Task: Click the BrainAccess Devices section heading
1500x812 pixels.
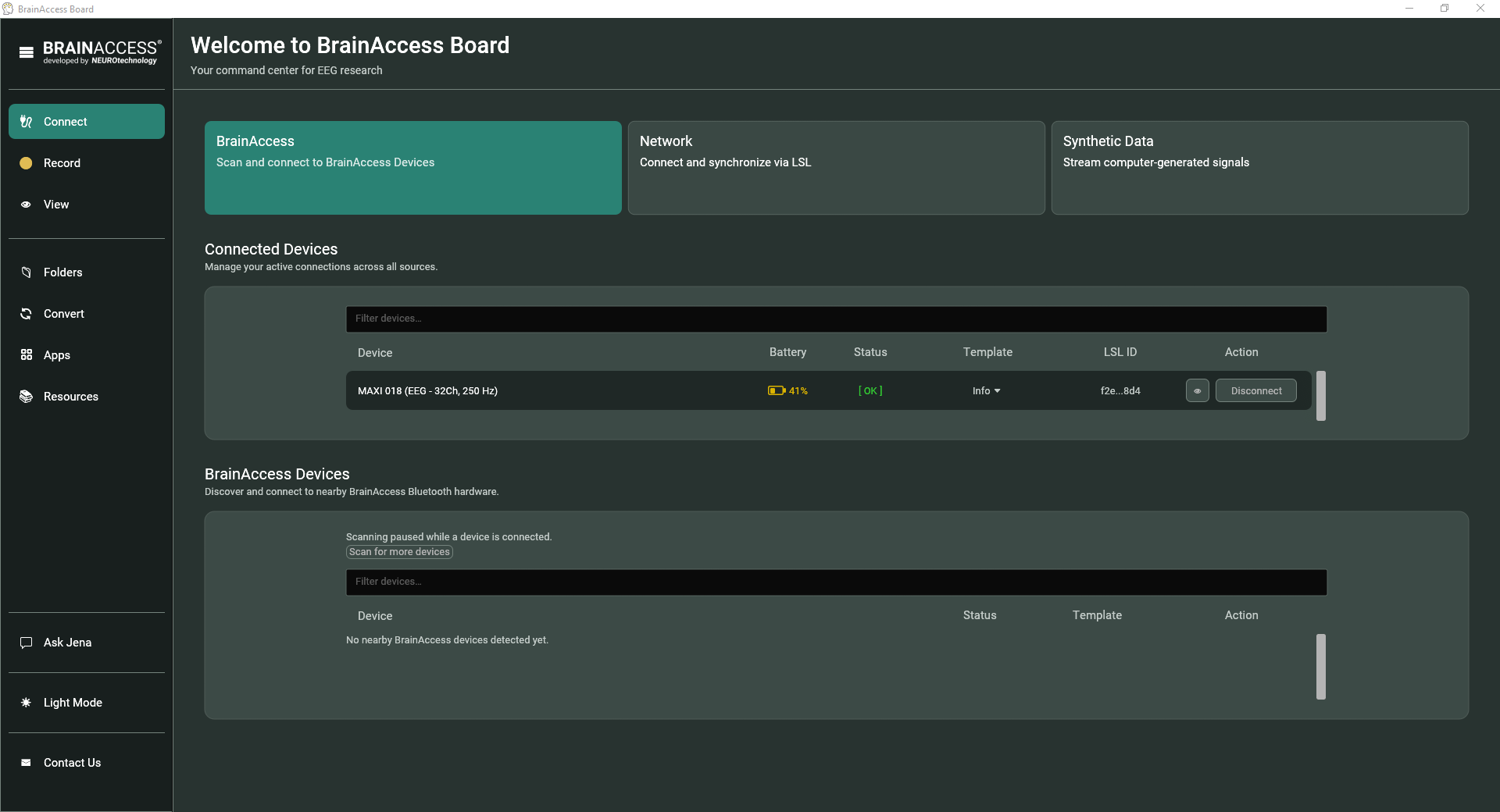Action: (x=277, y=474)
